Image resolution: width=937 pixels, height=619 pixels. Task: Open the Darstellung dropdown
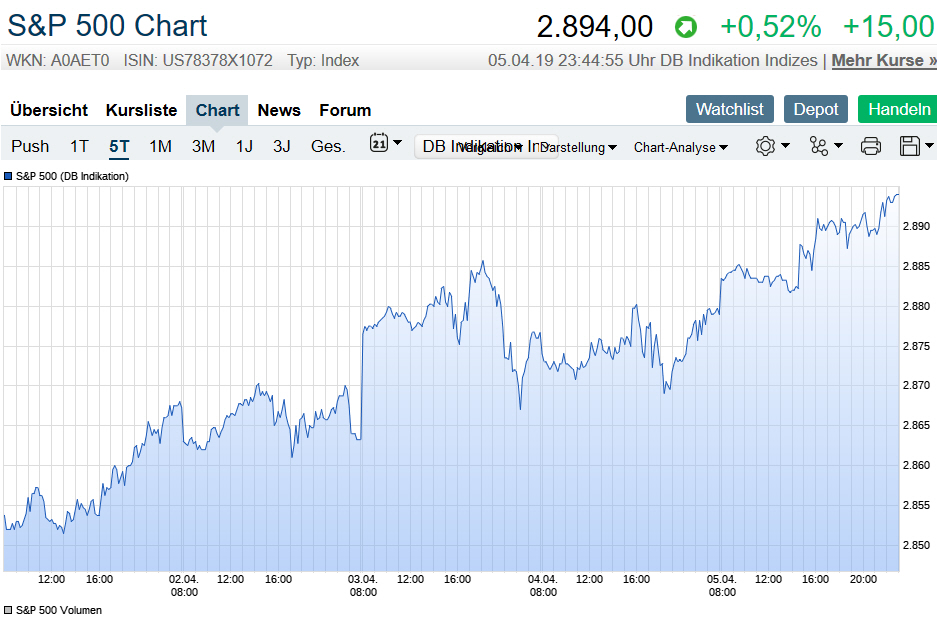click(x=578, y=147)
